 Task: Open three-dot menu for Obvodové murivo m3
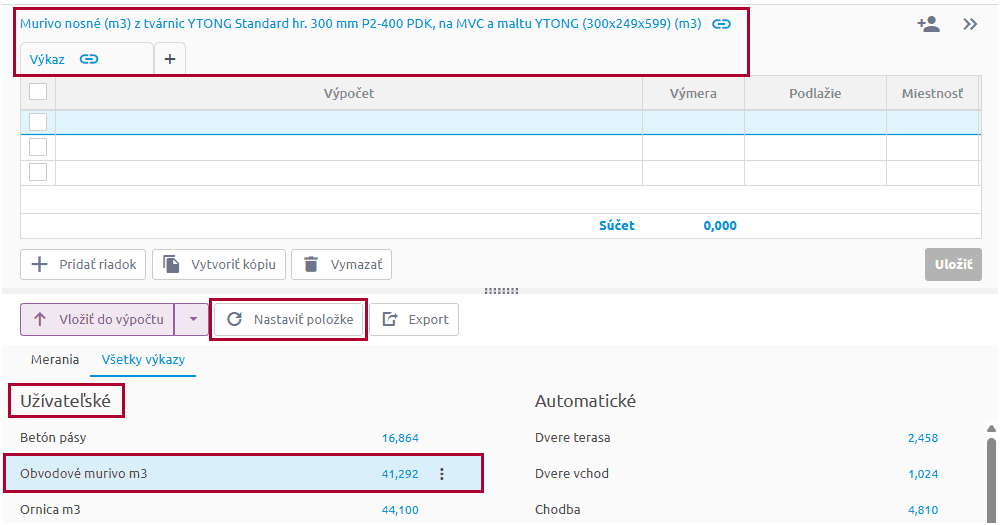point(442,474)
